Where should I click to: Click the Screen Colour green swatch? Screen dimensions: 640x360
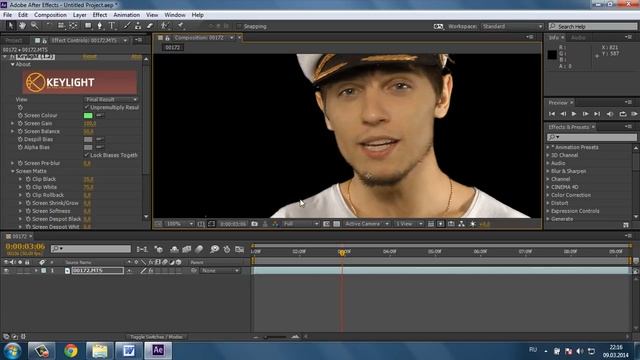(x=88, y=116)
